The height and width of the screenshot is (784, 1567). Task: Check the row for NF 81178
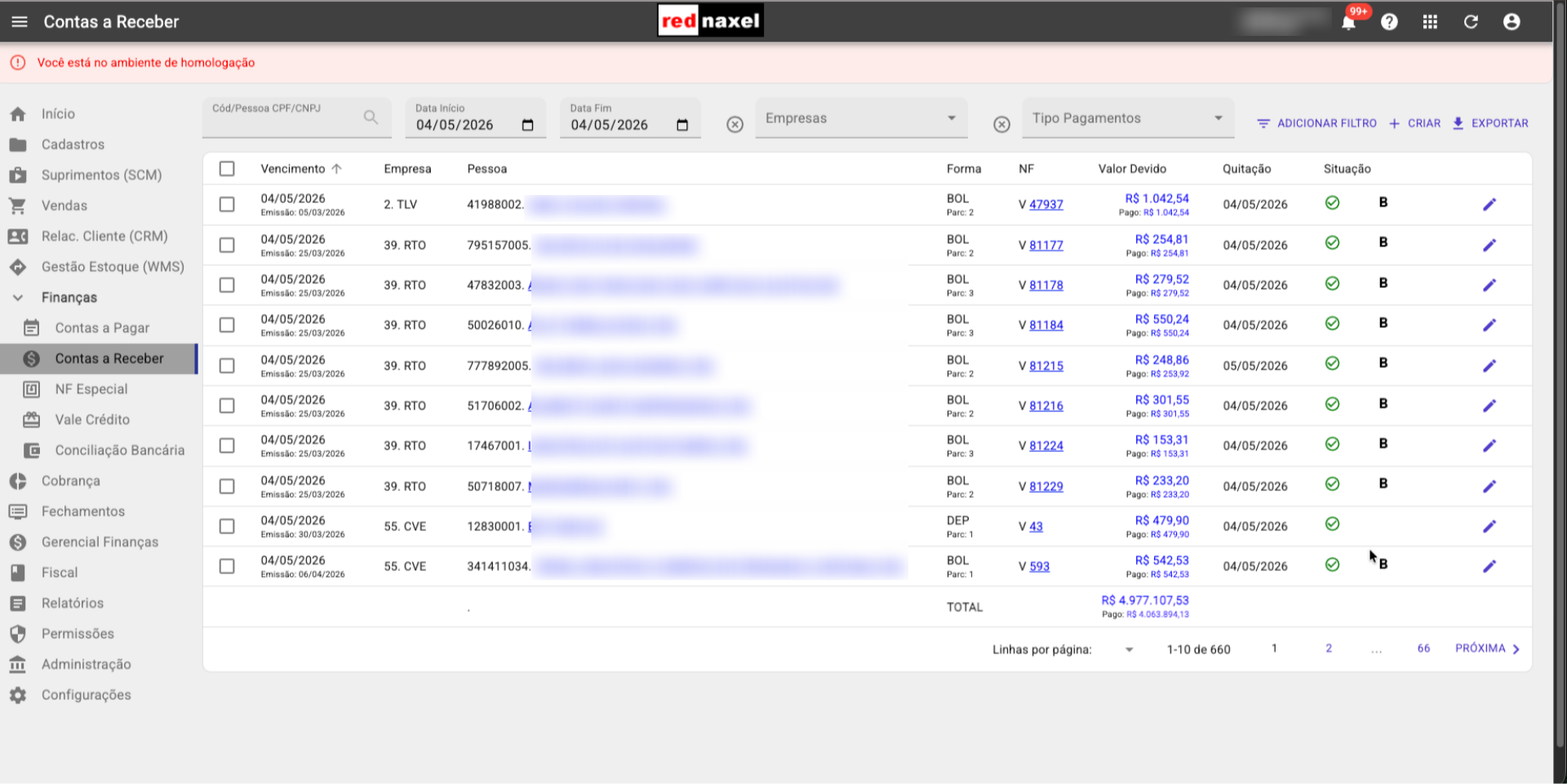(x=227, y=285)
